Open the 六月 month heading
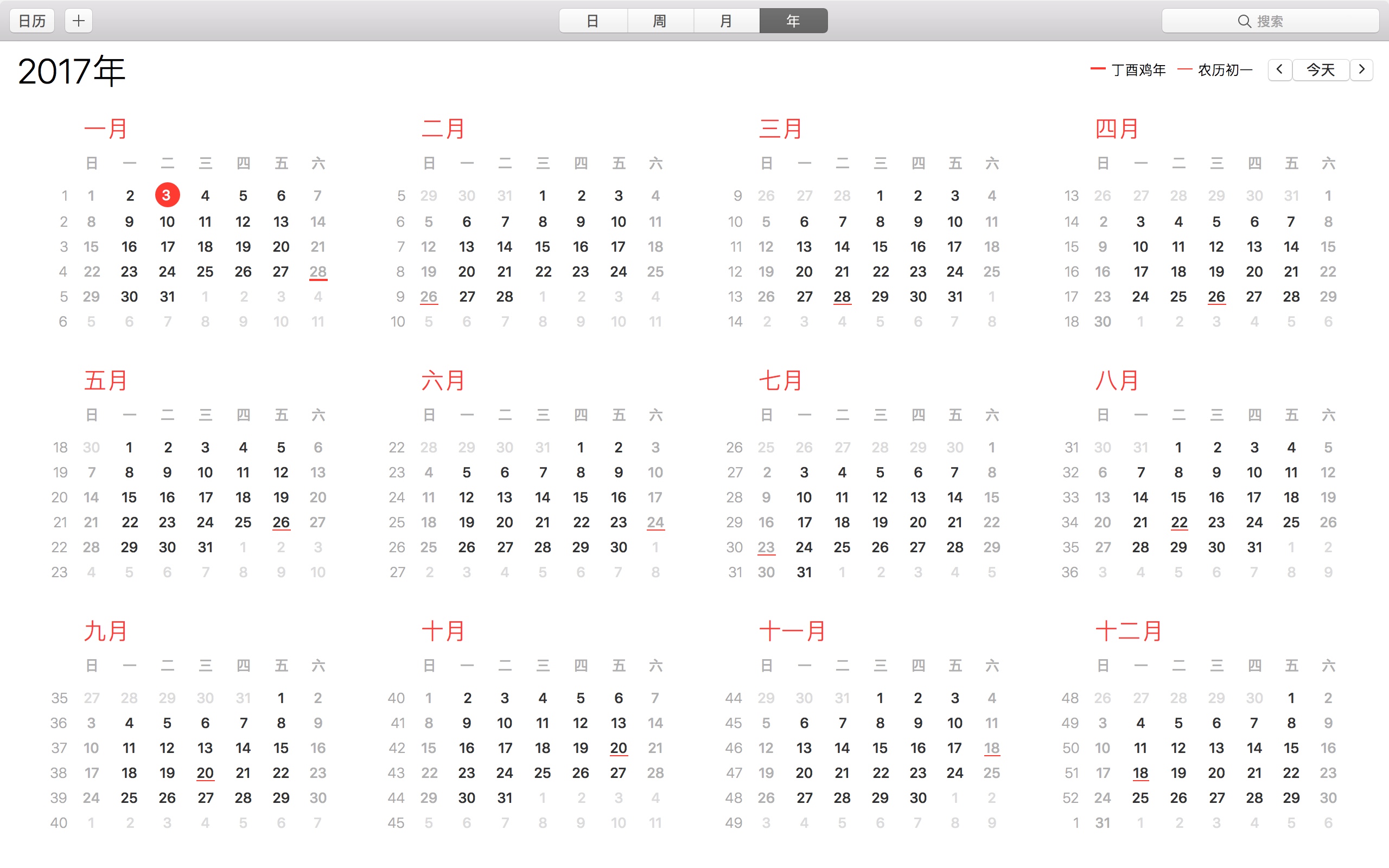 click(443, 380)
